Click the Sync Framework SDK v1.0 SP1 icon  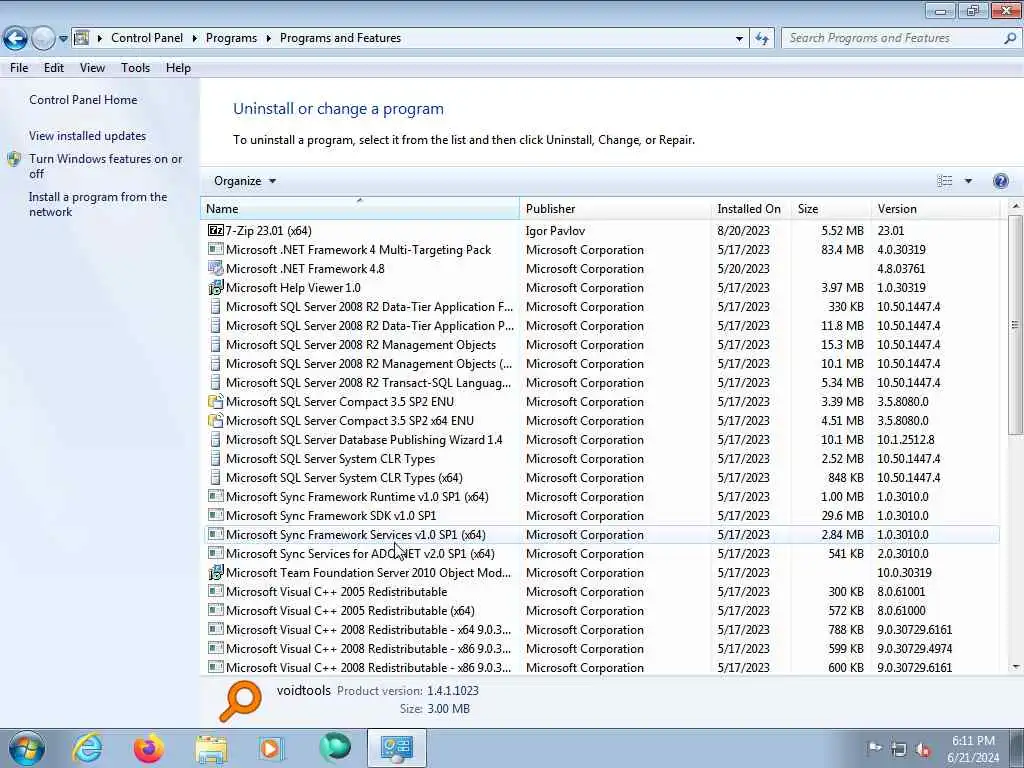216,515
